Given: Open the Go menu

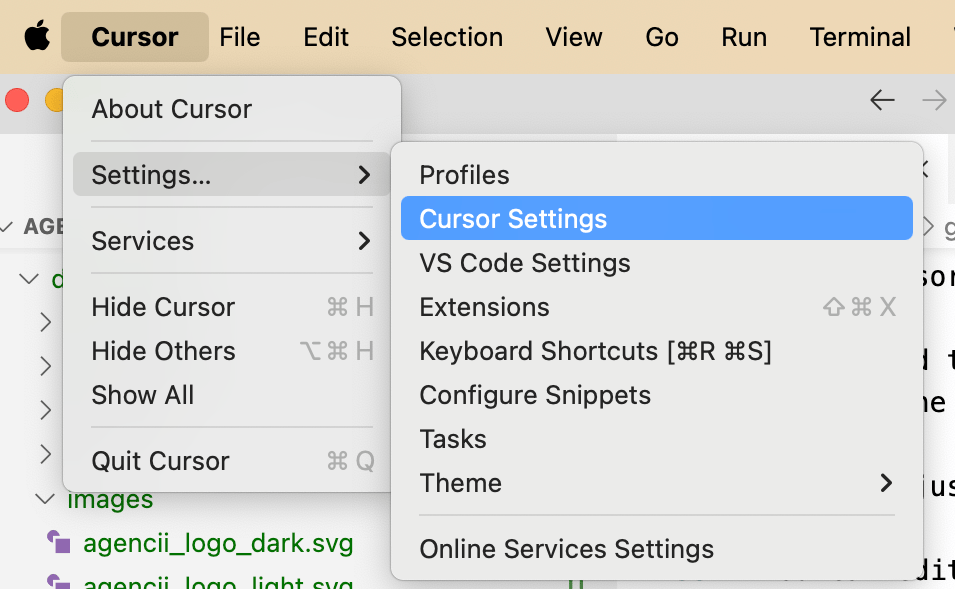Looking at the screenshot, I should point(661,37).
